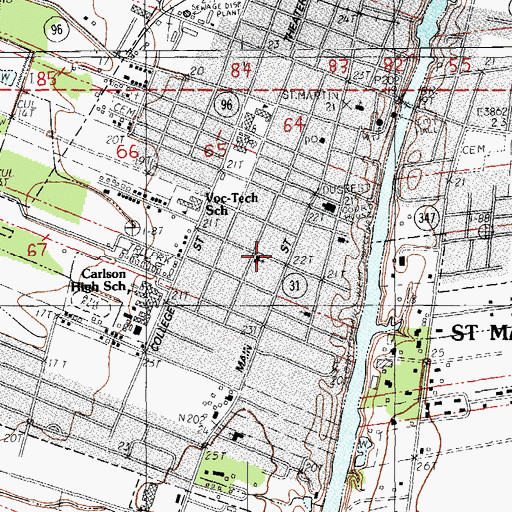Click the '26T' elevation label

427,466
